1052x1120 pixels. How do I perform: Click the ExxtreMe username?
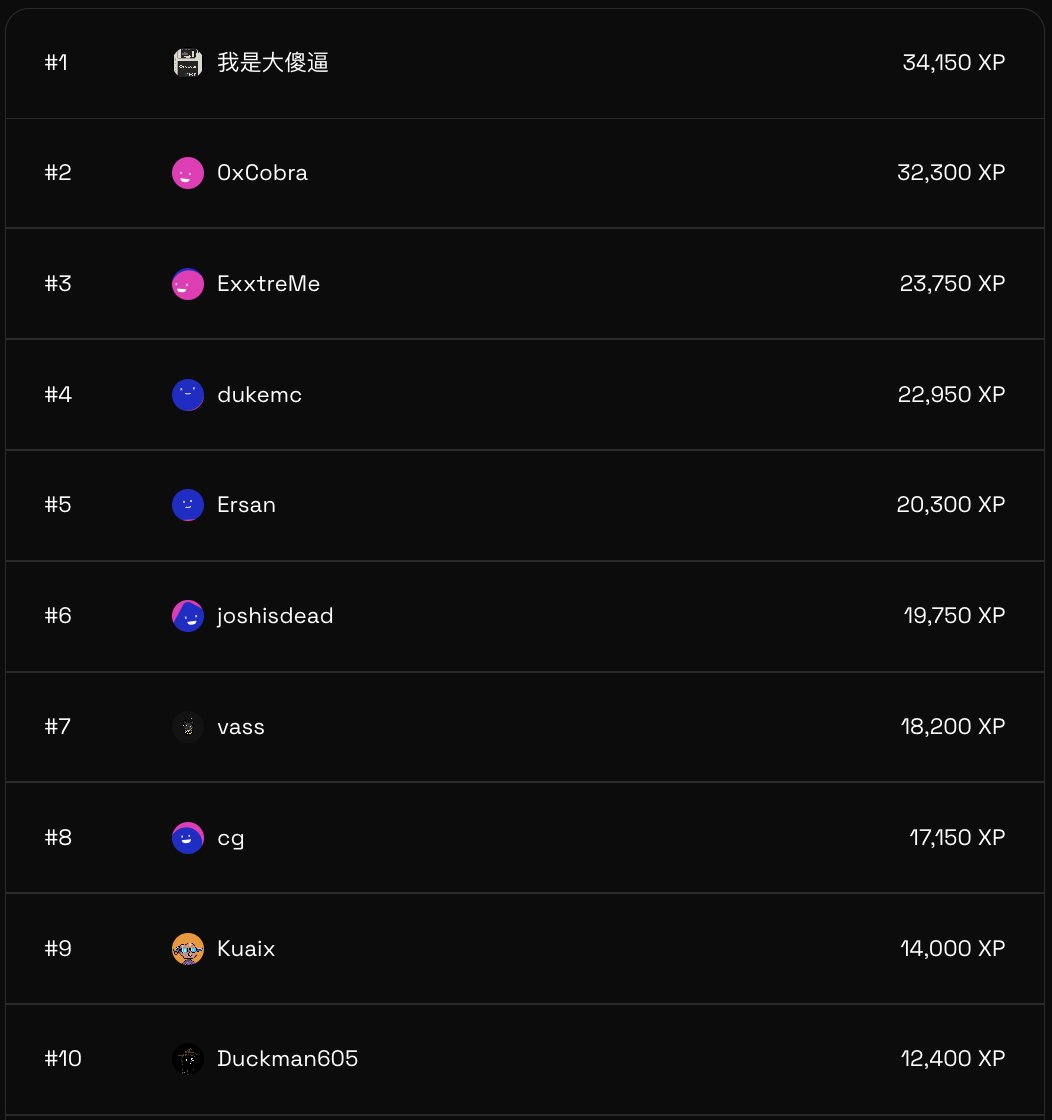point(269,284)
